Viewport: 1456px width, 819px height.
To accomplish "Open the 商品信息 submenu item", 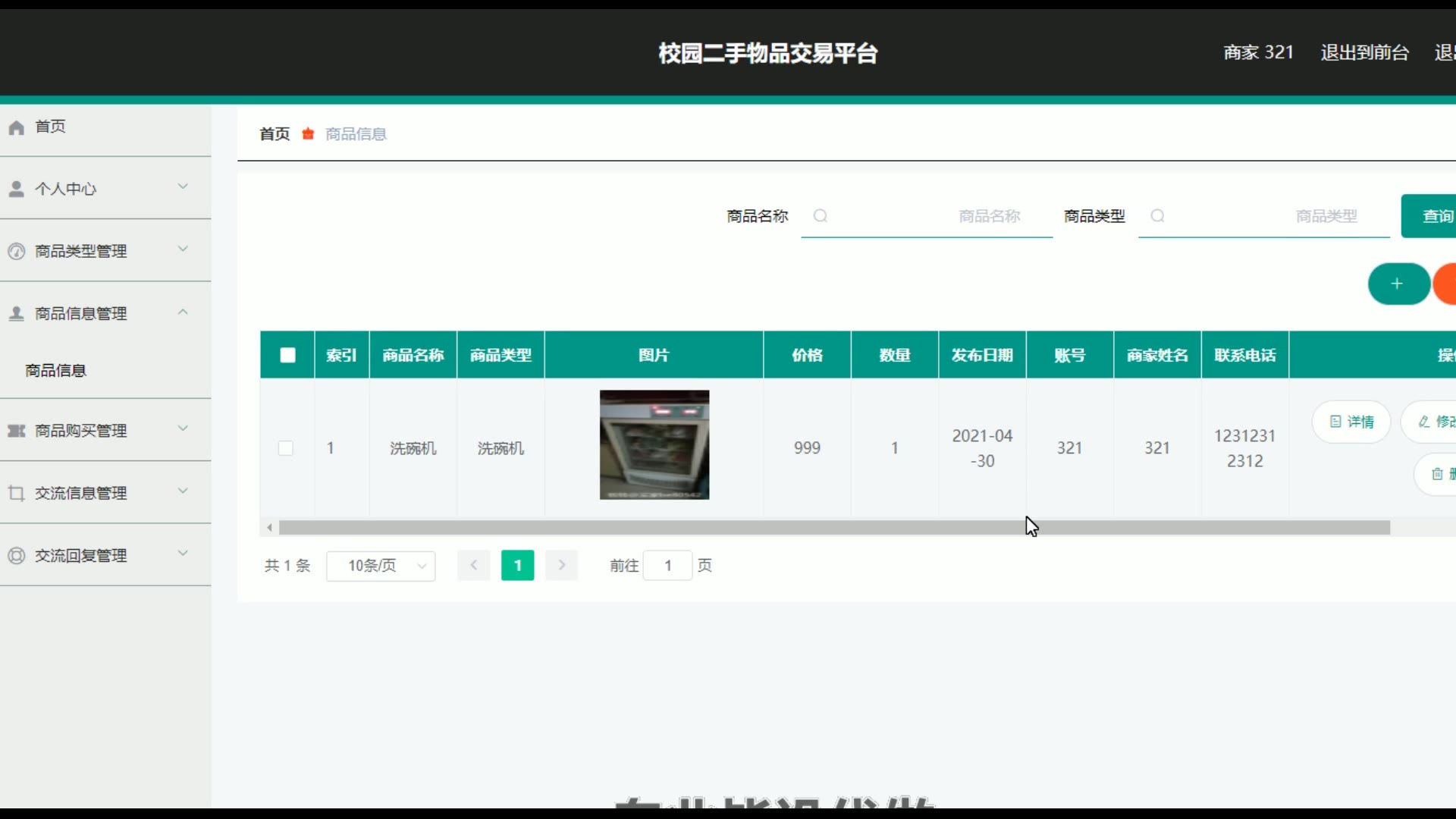I will (56, 370).
